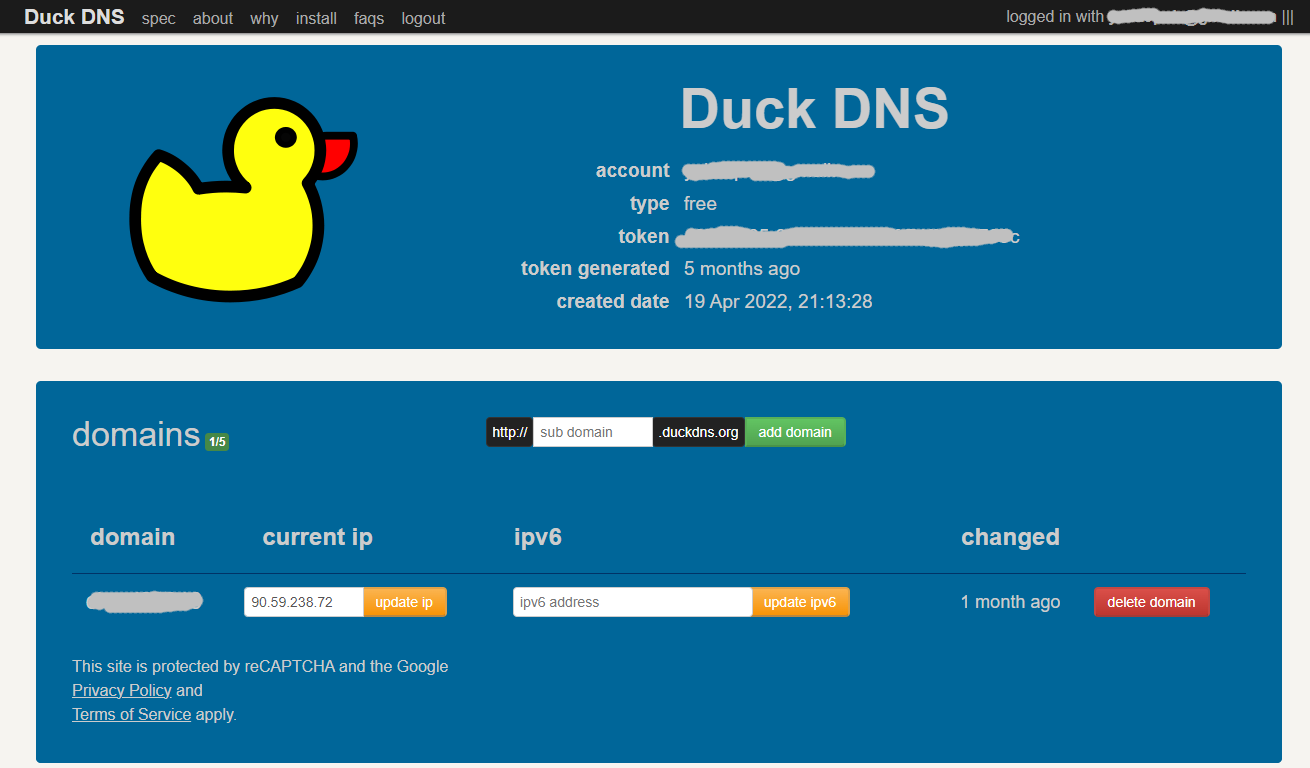
Task: Click the "1 month ago" changed value
Action: tap(1010, 602)
